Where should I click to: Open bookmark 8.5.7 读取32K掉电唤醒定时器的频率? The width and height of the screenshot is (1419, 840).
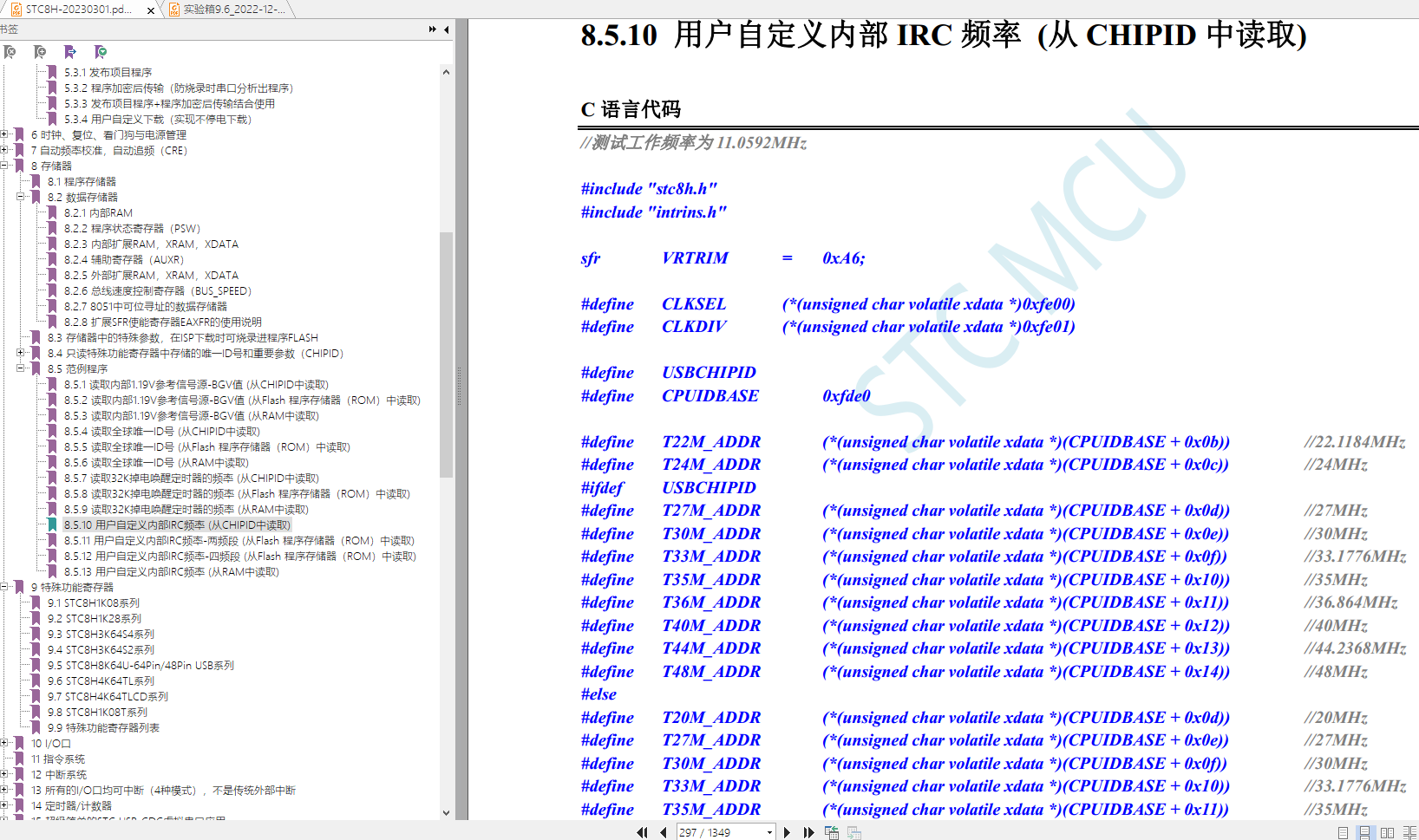point(192,478)
